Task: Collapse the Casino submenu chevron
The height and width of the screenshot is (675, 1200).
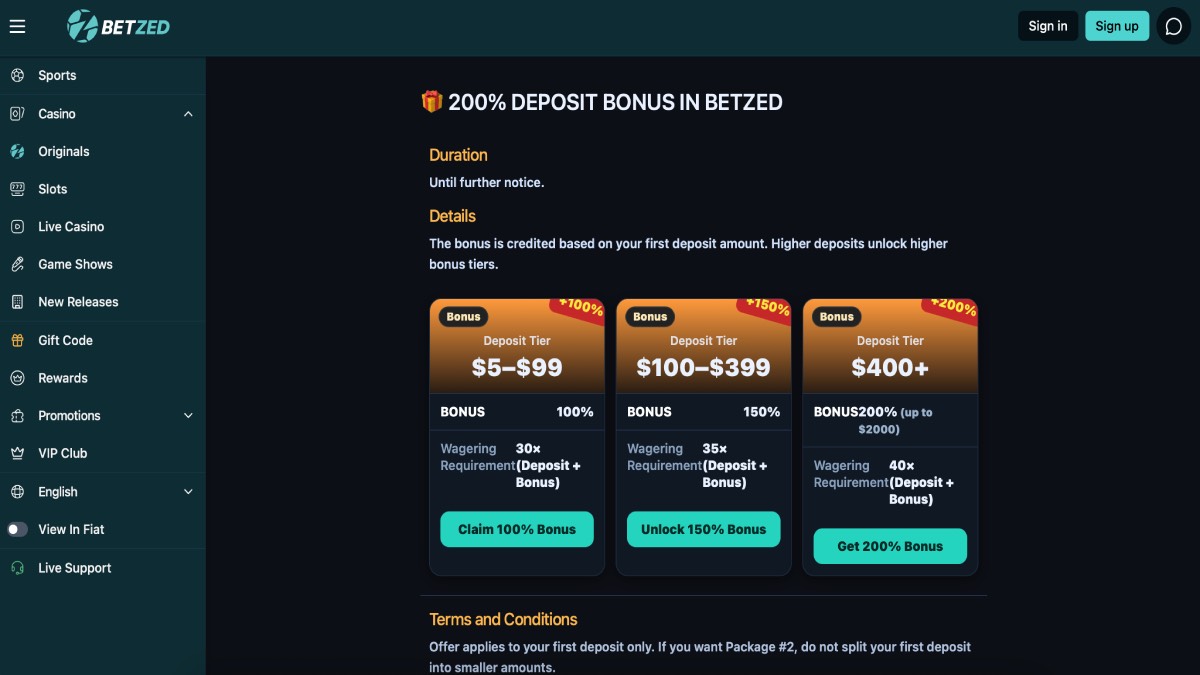Action: (188, 114)
